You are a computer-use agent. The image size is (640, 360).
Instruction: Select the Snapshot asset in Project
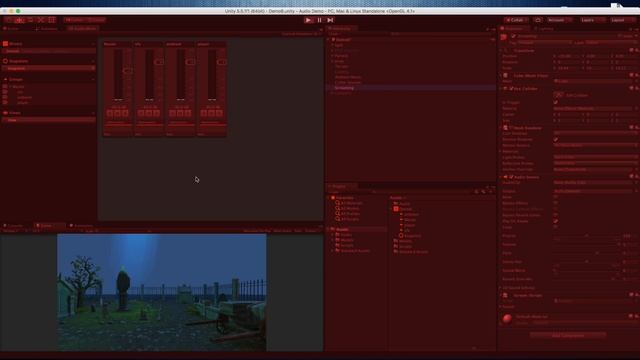point(410,236)
